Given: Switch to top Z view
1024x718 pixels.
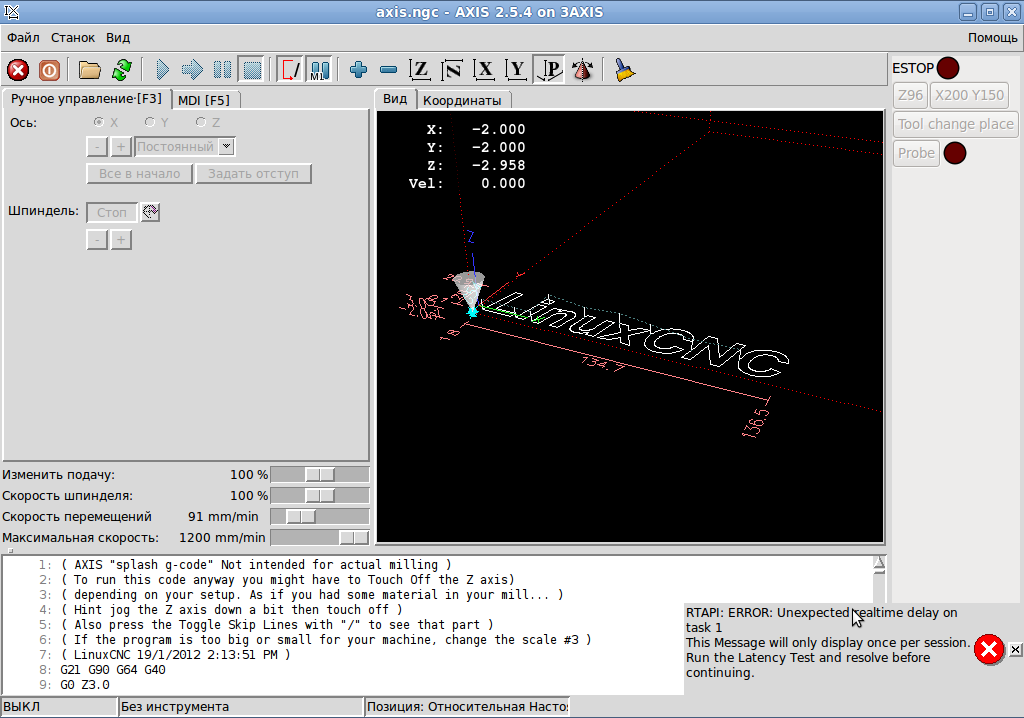Looking at the screenshot, I should tap(419, 70).
